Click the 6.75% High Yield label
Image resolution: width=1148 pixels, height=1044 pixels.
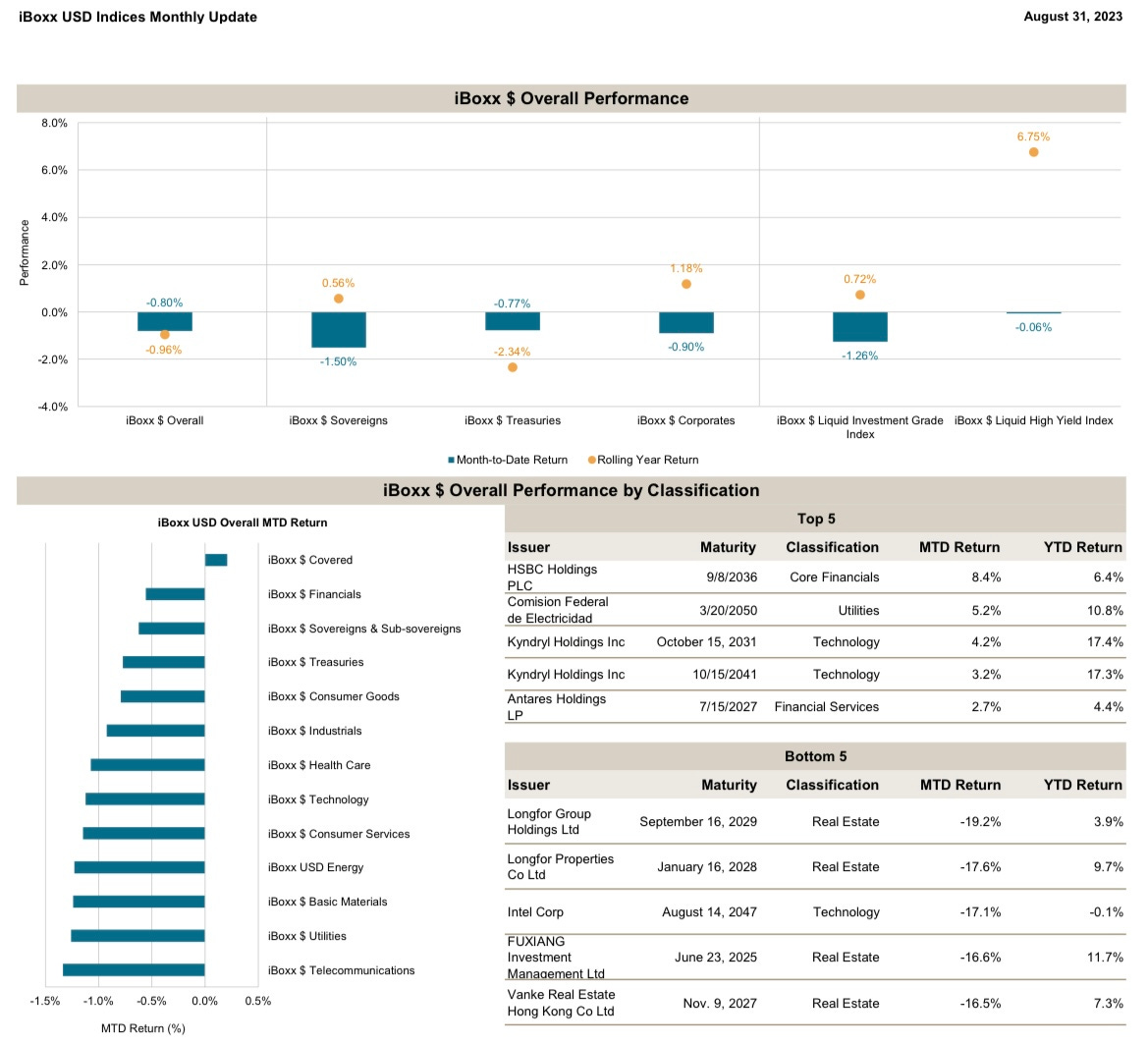tap(1033, 137)
